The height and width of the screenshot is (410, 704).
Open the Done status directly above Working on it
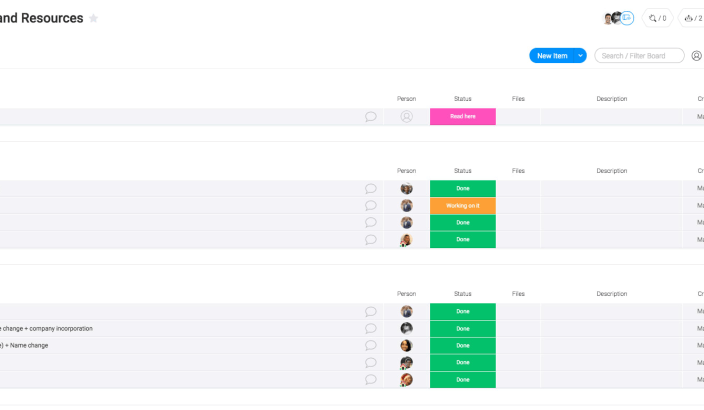462,189
